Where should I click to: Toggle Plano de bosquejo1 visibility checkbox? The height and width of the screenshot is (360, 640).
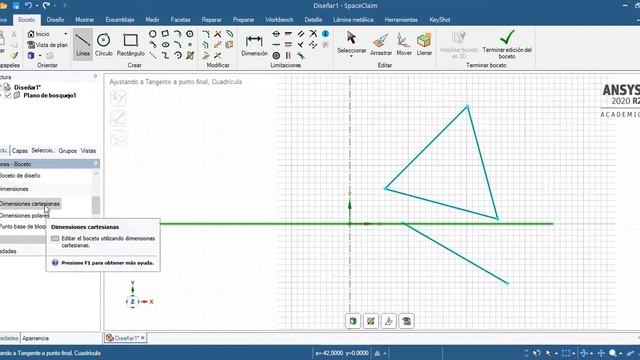click(x=8, y=95)
